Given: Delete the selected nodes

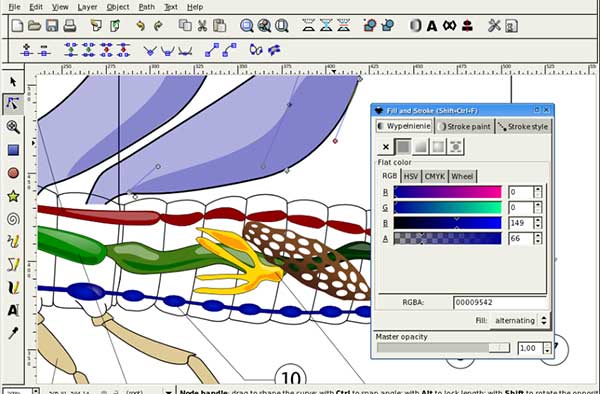Looking at the screenshot, I should coord(44,50).
